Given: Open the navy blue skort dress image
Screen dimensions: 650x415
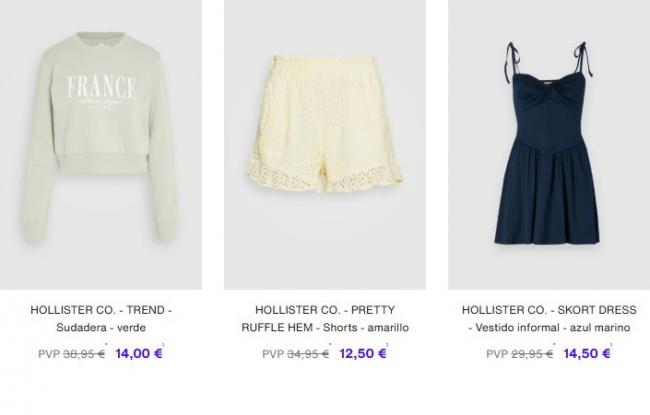Looking at the screenshot, I should coord(549,145).
